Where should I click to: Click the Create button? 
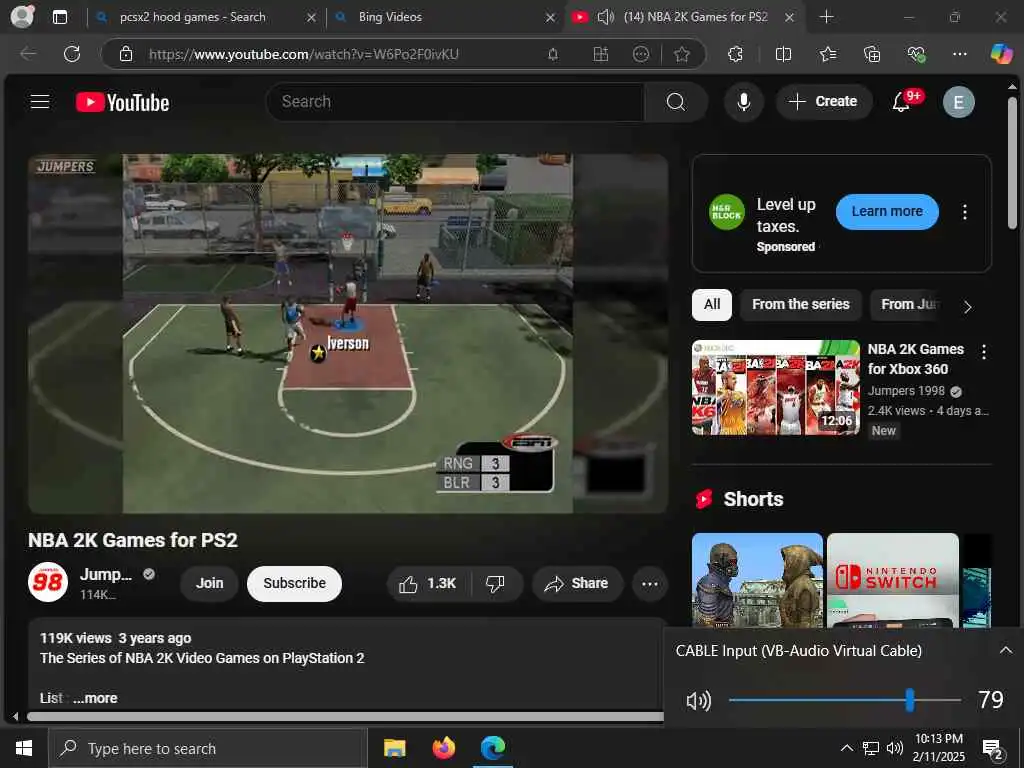pyautogui.click(x=824, y=102)
